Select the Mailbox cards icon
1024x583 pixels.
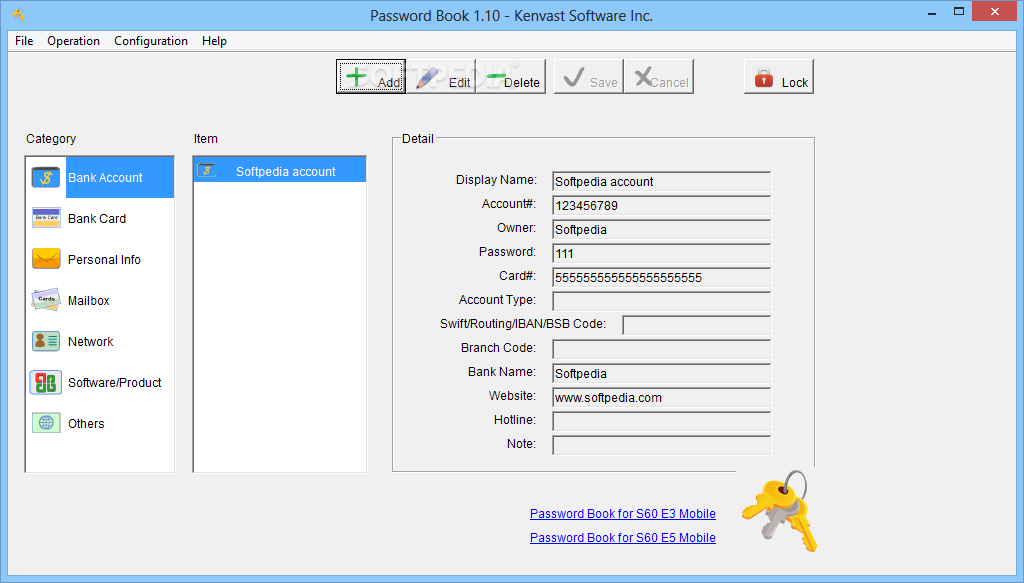pyautogui.click(x=46, y=300)
